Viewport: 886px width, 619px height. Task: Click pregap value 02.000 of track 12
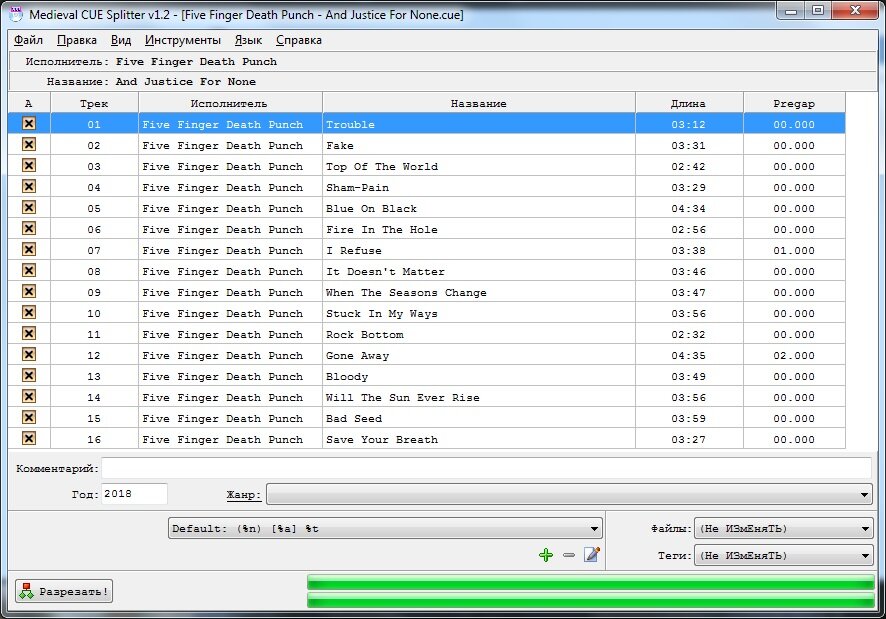(x=794, y=356)
